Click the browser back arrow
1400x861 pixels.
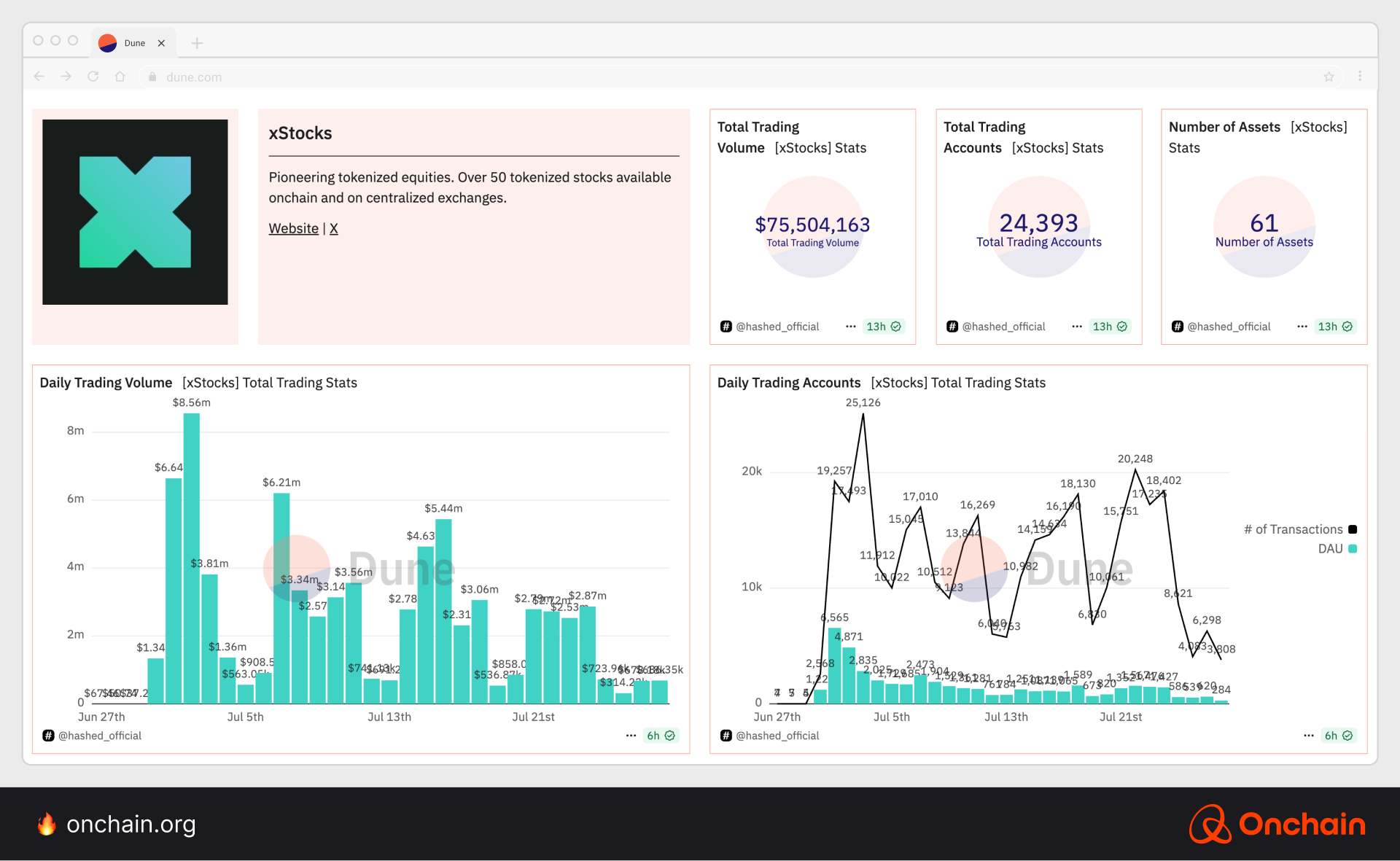[39, 77]
